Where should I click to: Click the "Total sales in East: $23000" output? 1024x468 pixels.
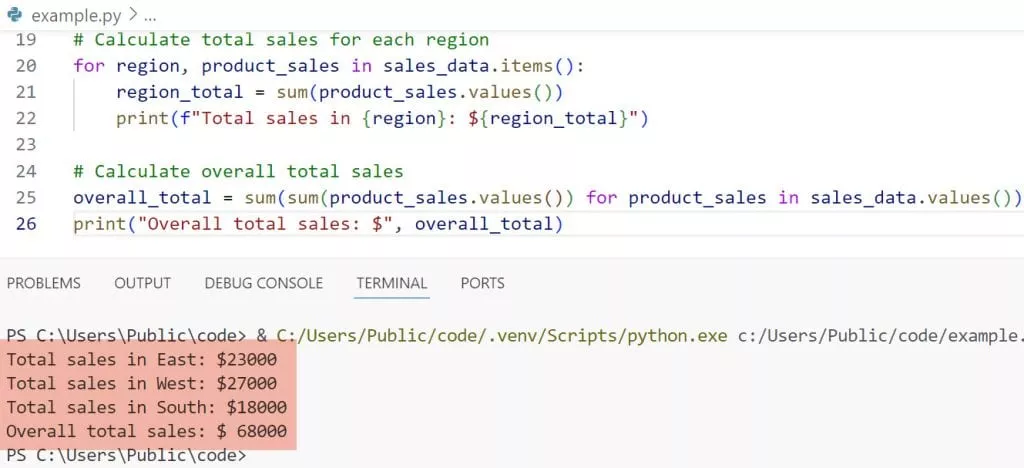pyautogui.click(x=141, y=358)
